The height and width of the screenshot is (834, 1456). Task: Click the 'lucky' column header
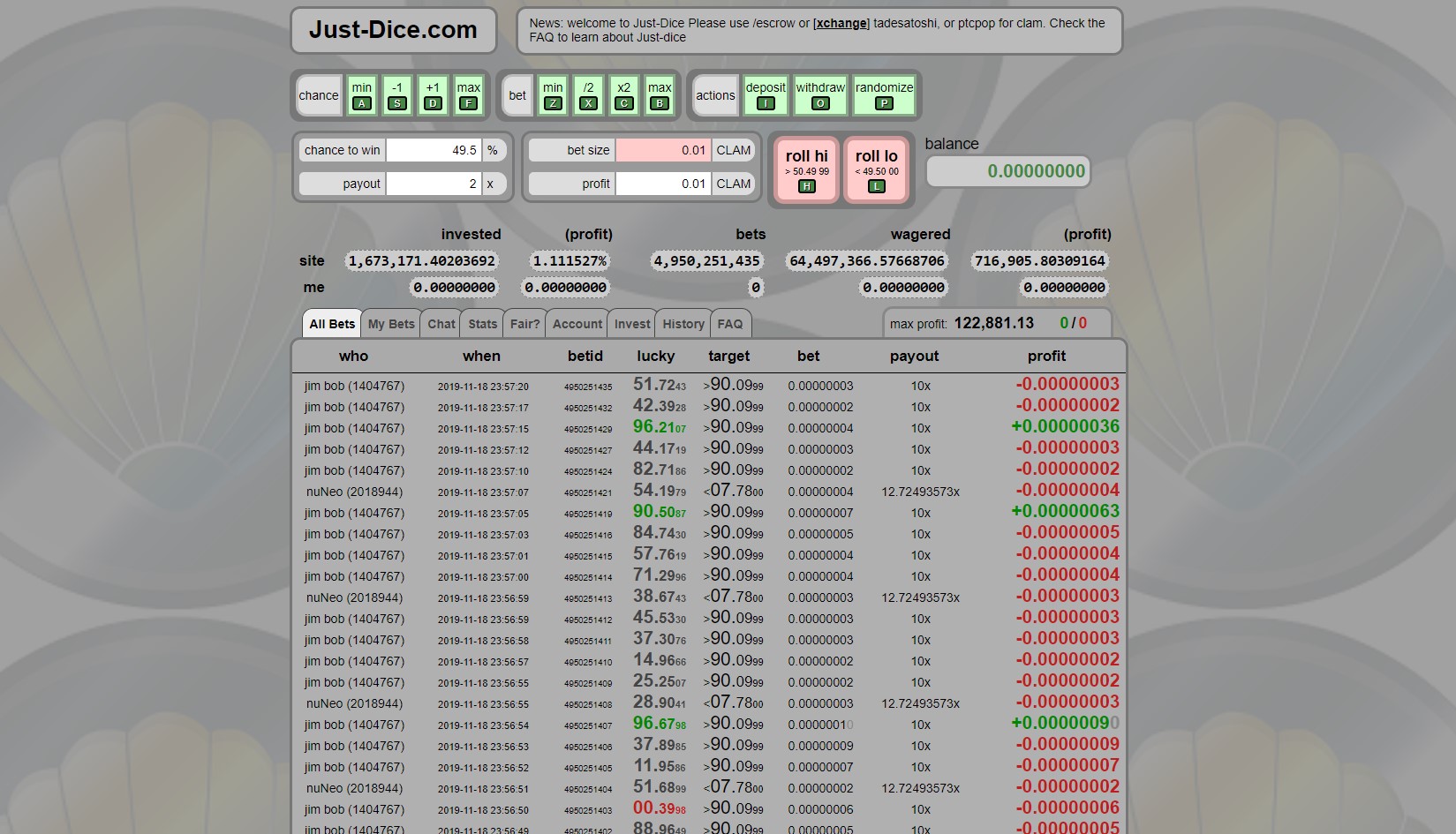[x=656, y=356]
